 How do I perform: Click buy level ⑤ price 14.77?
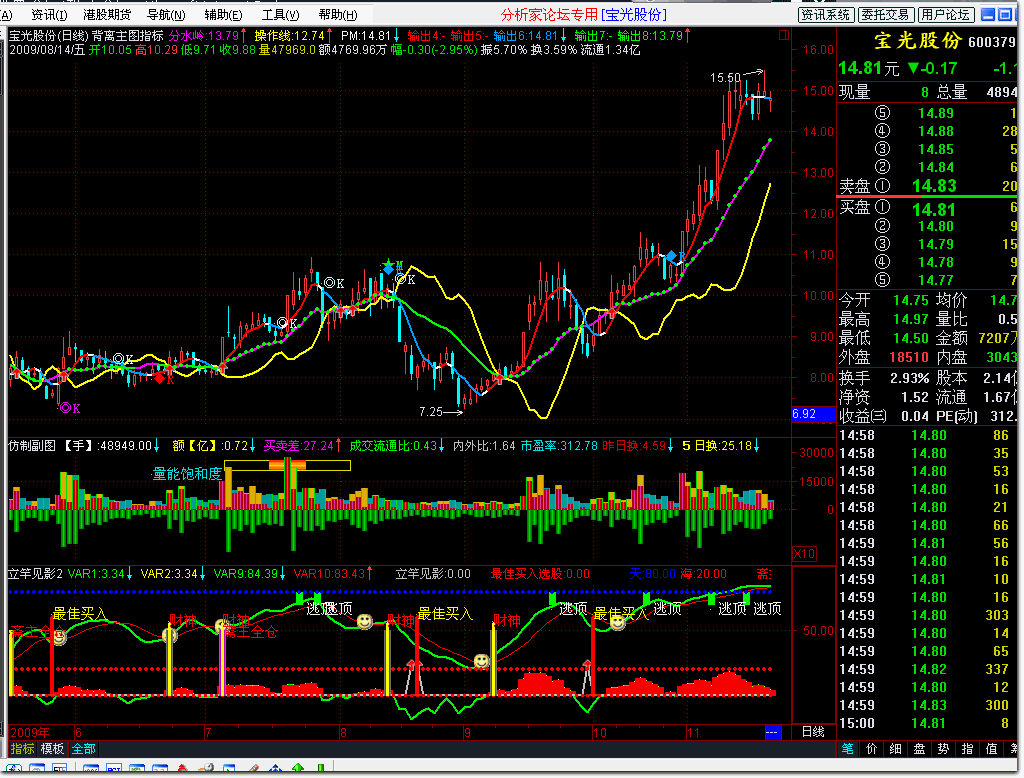[x=935, y=280]
